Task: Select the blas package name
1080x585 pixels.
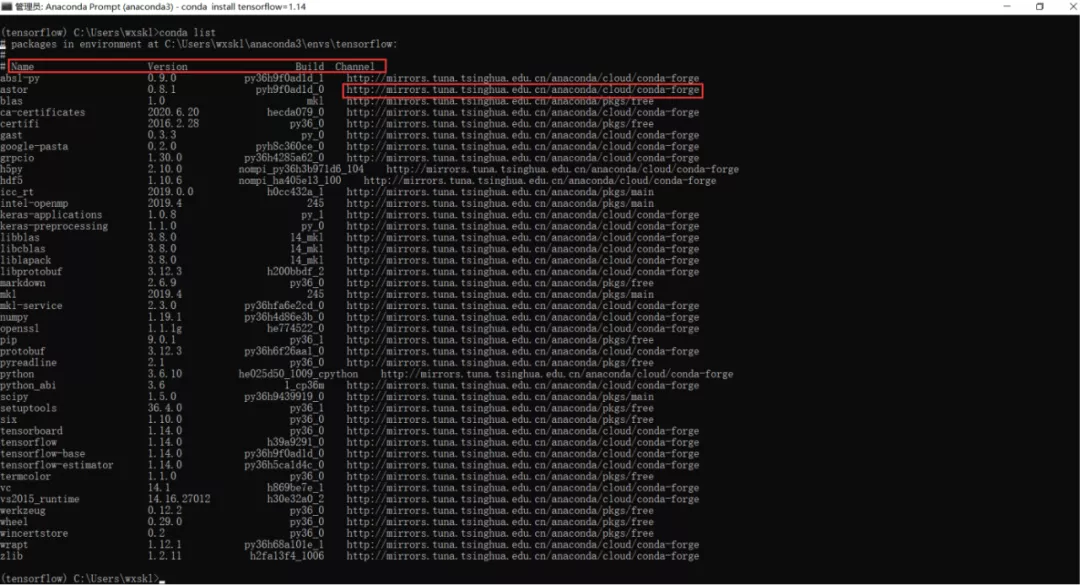Action: (11, 101)
